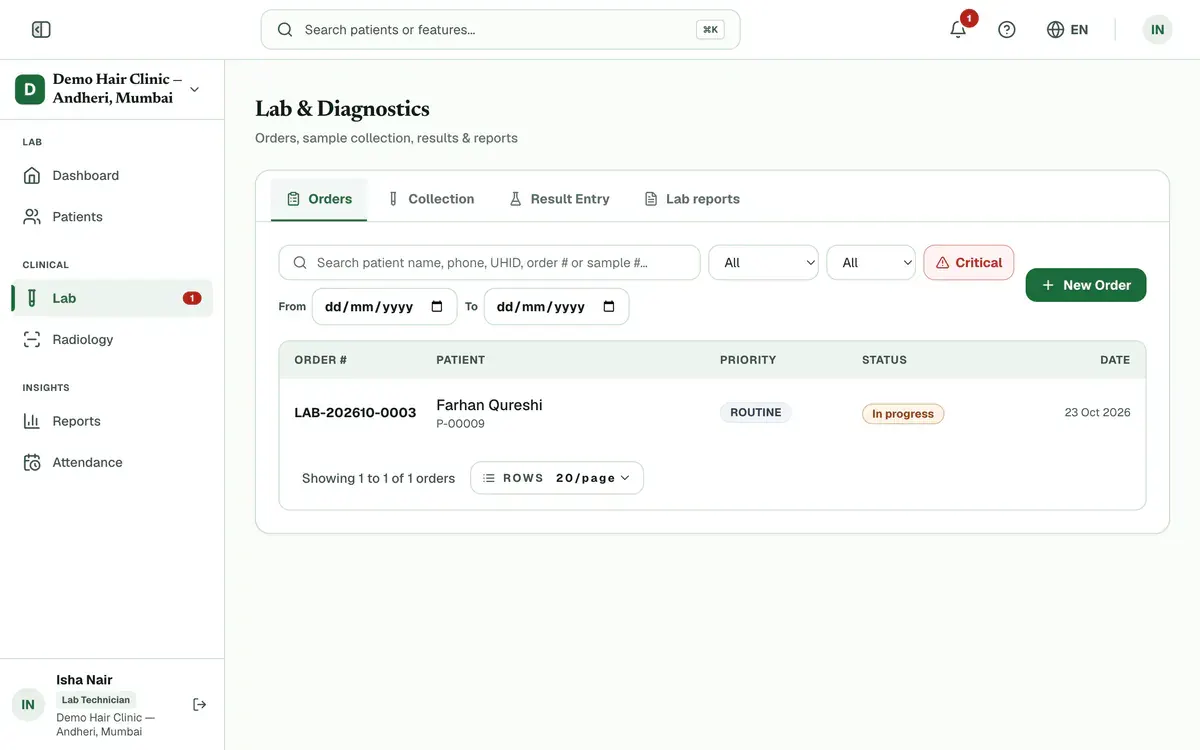The image size is (1200, 750).
Task: Click the Attendance calendar clock icon
Action: click(x=32, y=462)
